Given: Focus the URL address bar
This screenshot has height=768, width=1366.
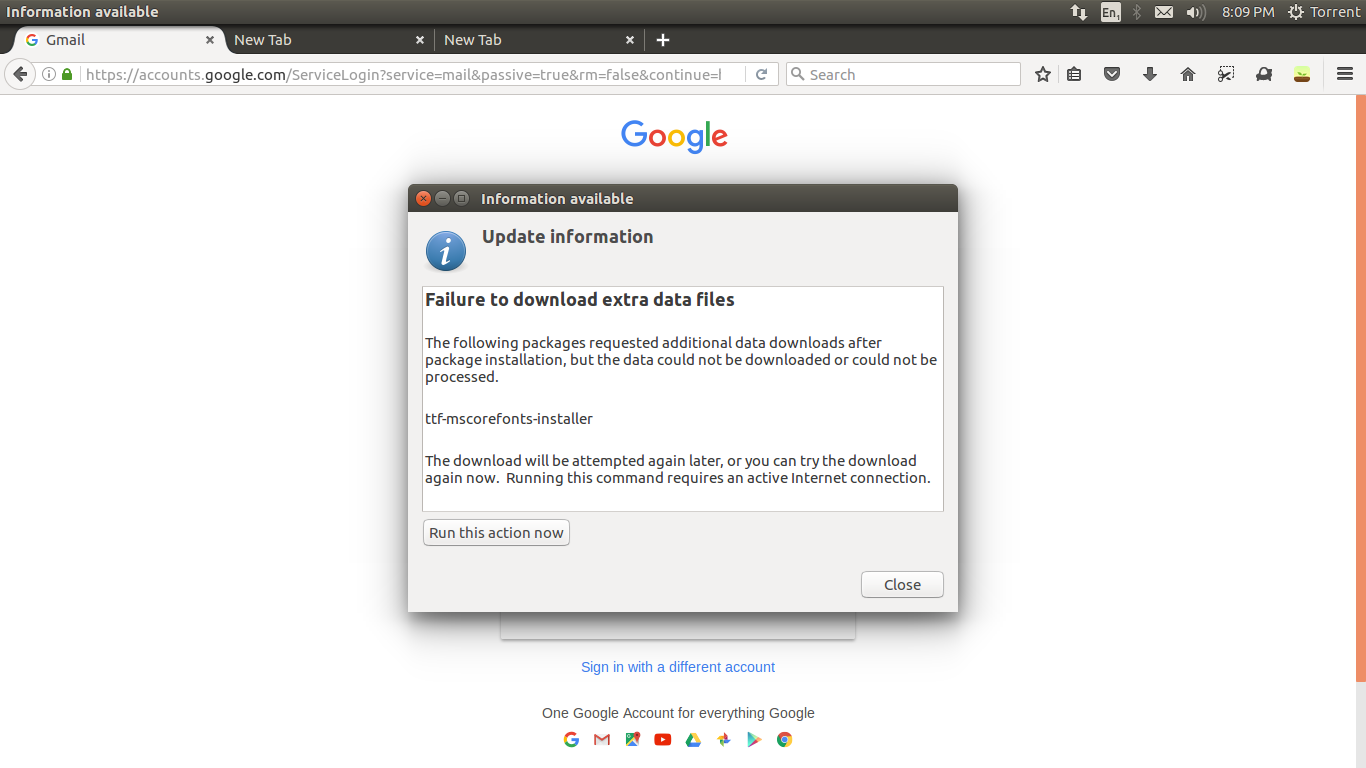Looking at the screenshot, I should (402, 75).
